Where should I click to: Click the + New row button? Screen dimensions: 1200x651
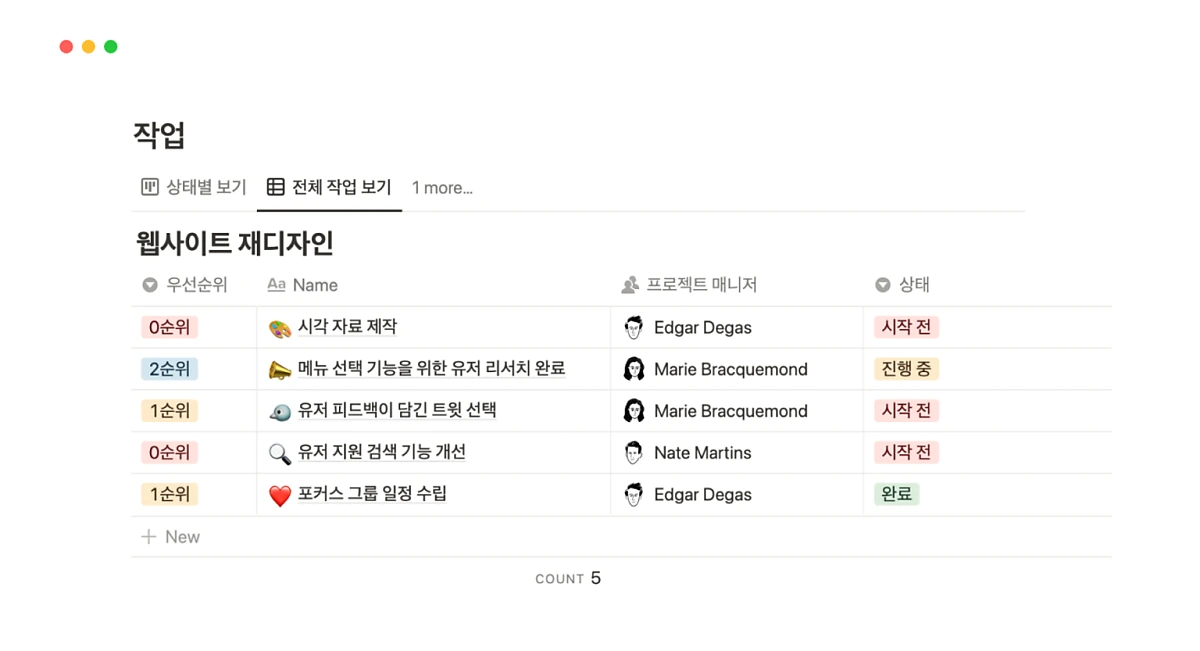[170, 536]
